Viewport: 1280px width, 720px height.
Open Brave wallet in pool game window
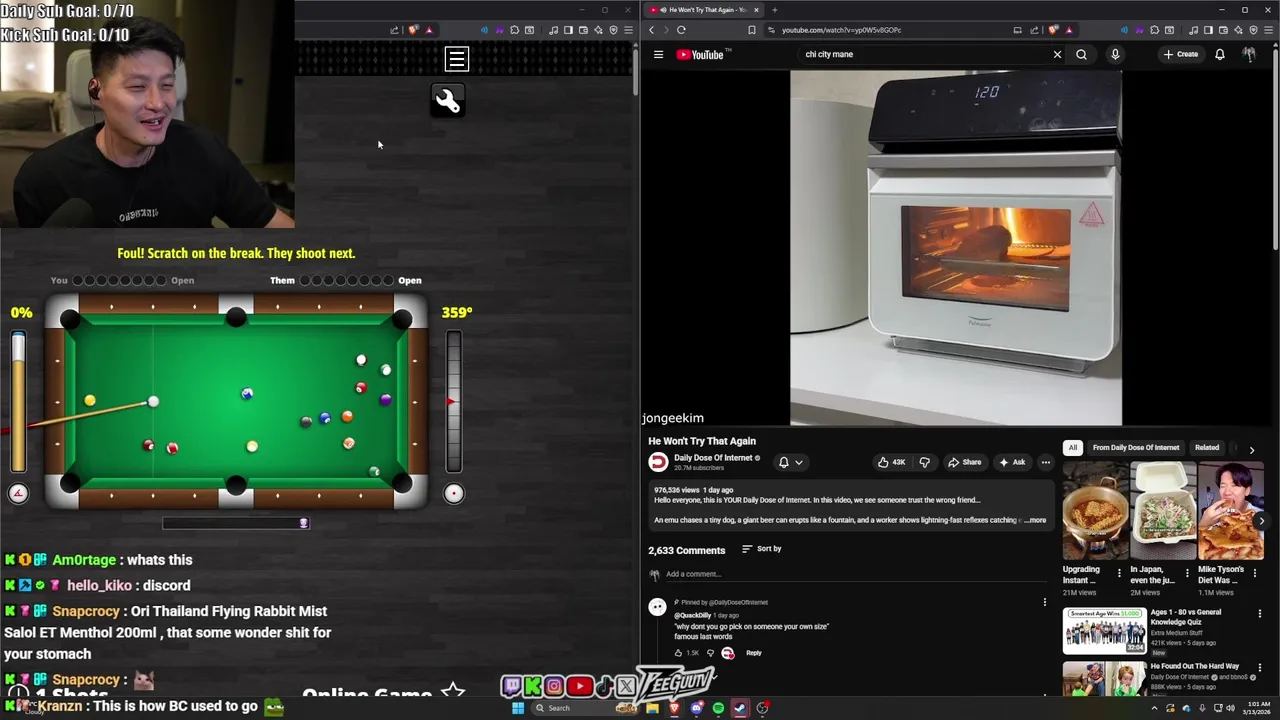pos(583,30)
